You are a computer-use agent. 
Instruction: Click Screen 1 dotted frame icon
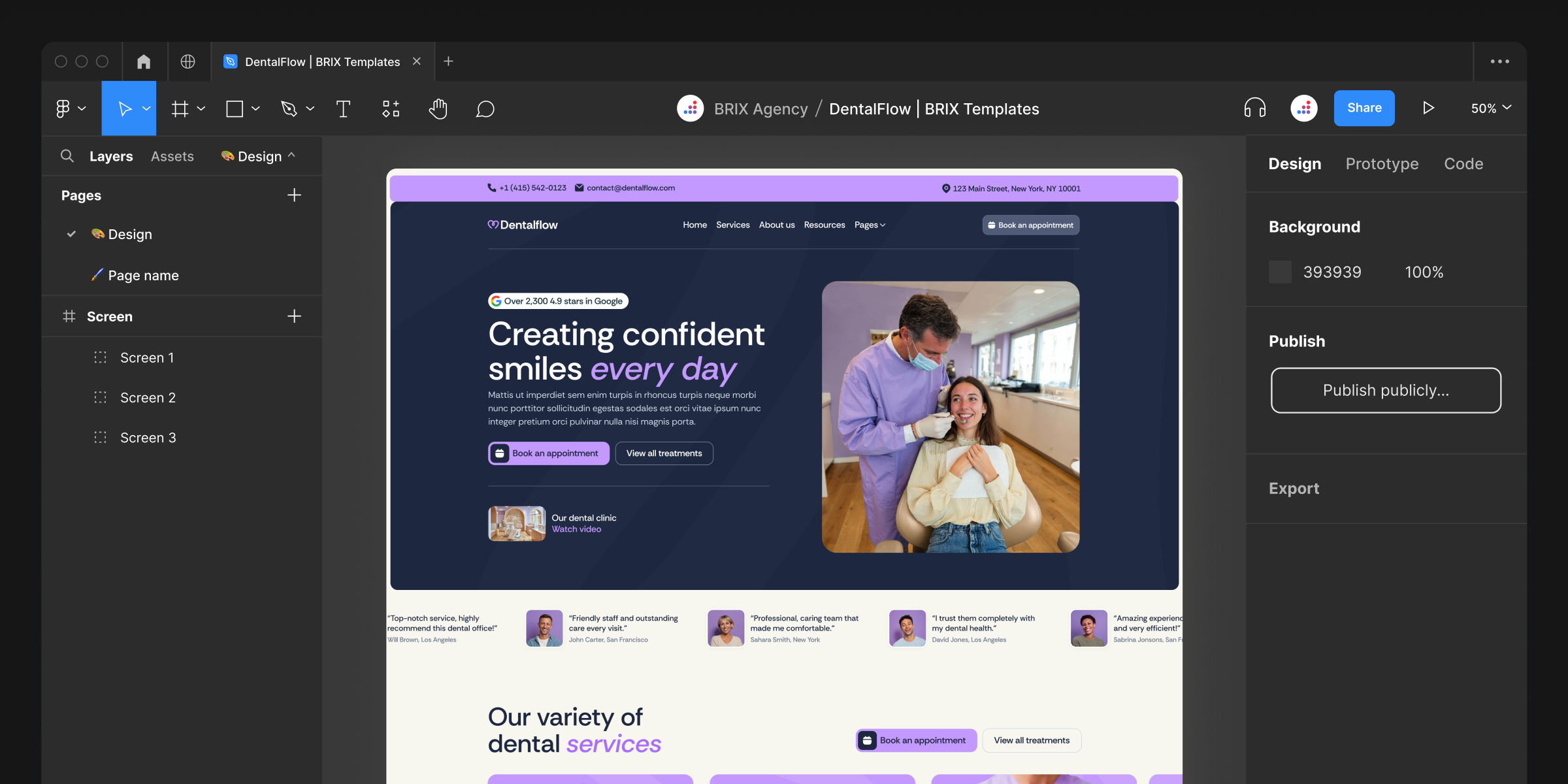click(x=100, y=357)
